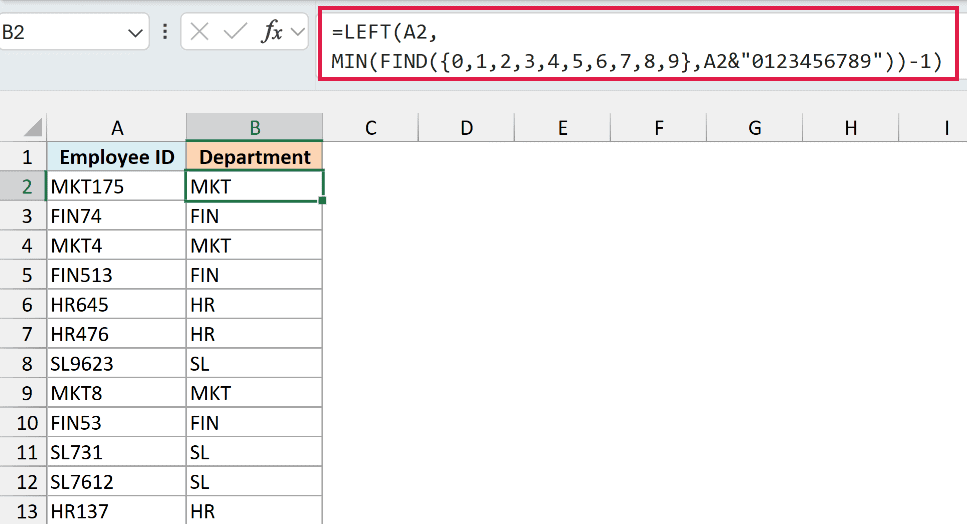Select row 9 header
Image resolution: width=967 pixels, height=524 pixels.
[x=23, y=393]
